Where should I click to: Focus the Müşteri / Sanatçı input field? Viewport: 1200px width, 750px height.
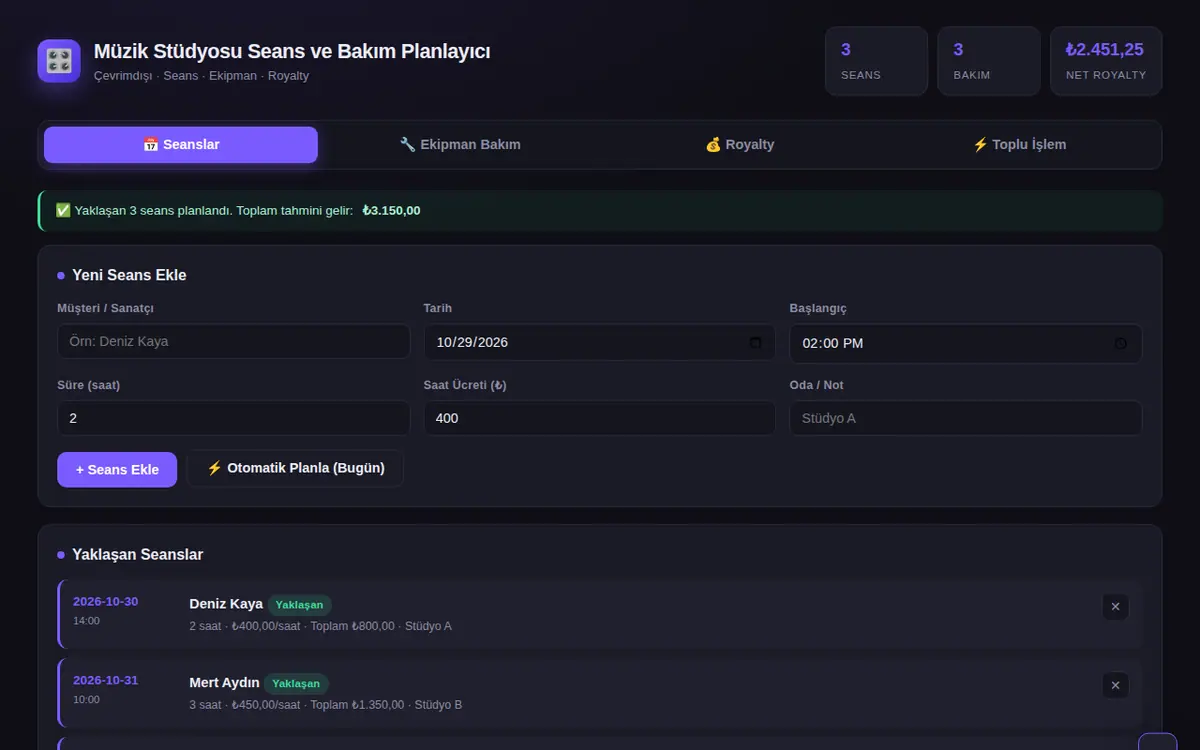pyautogui.click(x=234, y=341)
